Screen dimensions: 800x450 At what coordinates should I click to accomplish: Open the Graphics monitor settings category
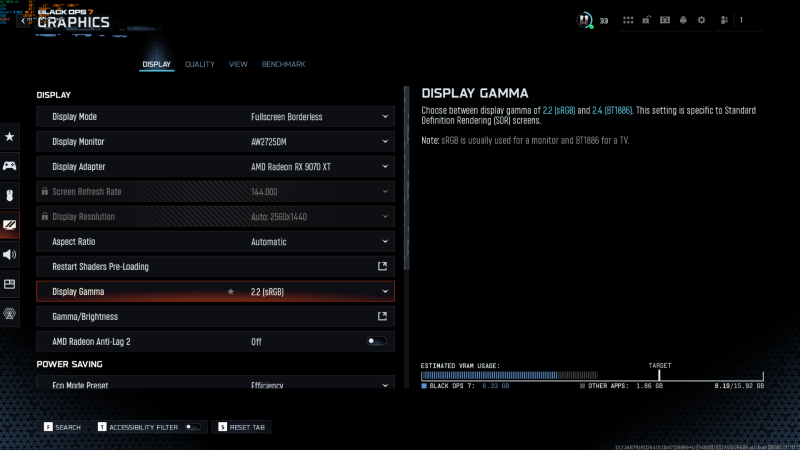point(10,225)
